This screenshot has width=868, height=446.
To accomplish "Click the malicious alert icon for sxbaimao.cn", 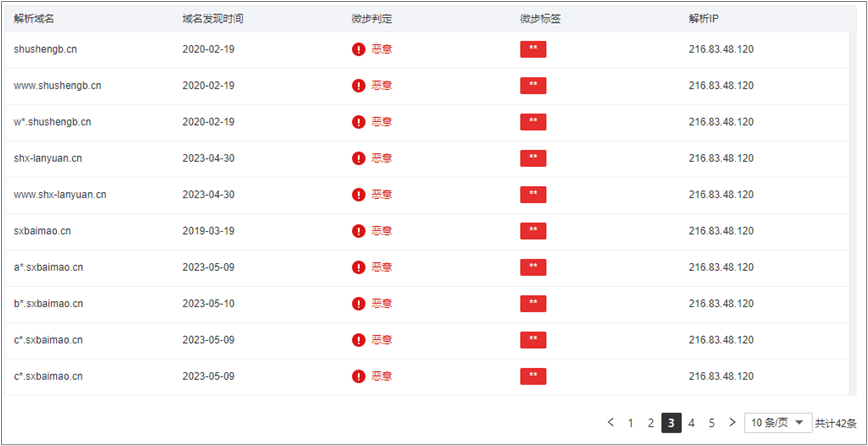I will (x=358, y=231).
